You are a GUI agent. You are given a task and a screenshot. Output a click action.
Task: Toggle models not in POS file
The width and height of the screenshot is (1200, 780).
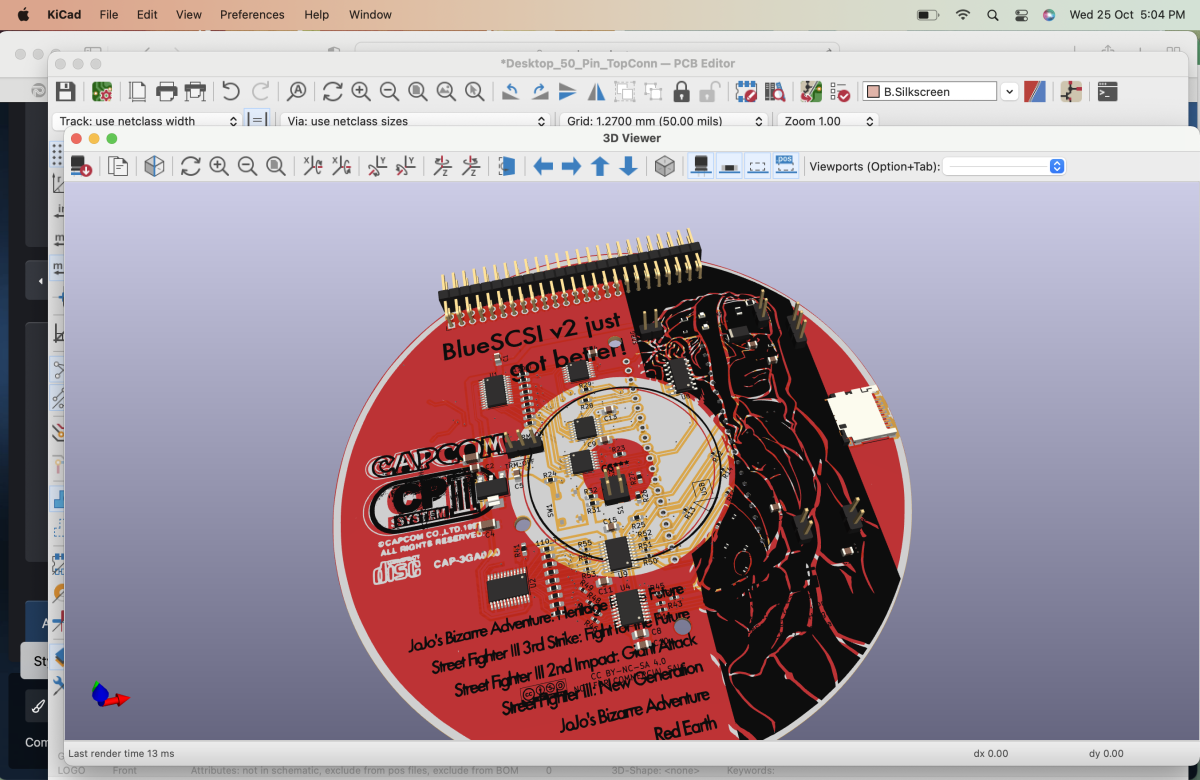tap(786, 167)
